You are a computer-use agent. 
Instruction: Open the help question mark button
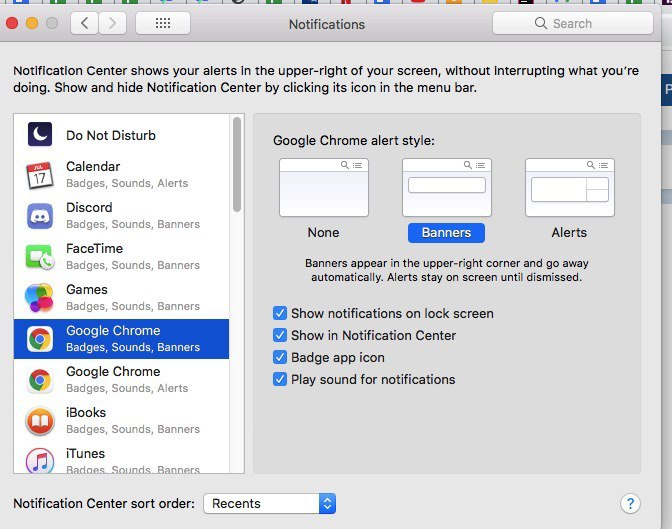(x=629, y=503)
